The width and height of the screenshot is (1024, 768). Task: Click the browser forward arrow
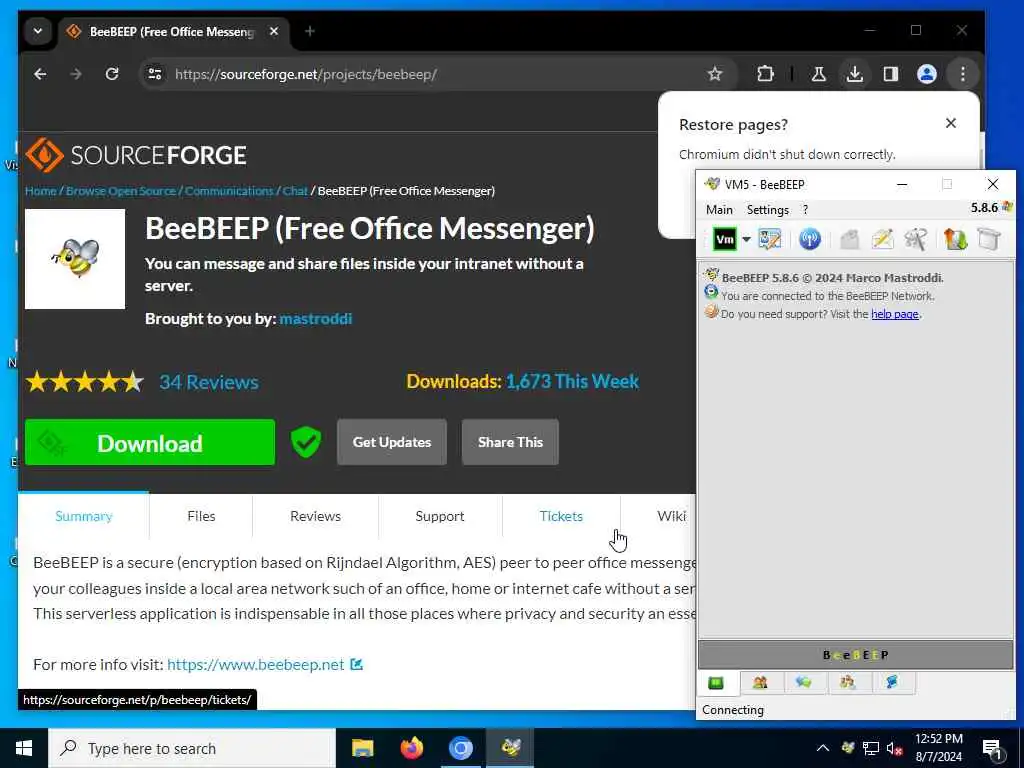76,74
